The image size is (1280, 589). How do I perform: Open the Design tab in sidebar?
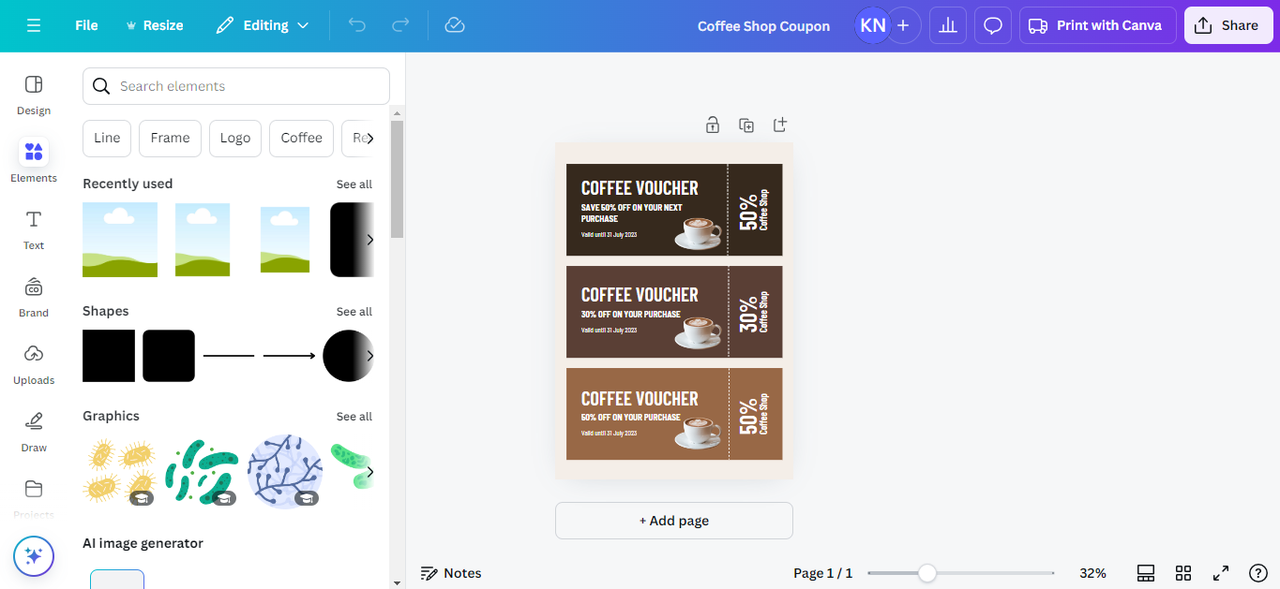34,95
